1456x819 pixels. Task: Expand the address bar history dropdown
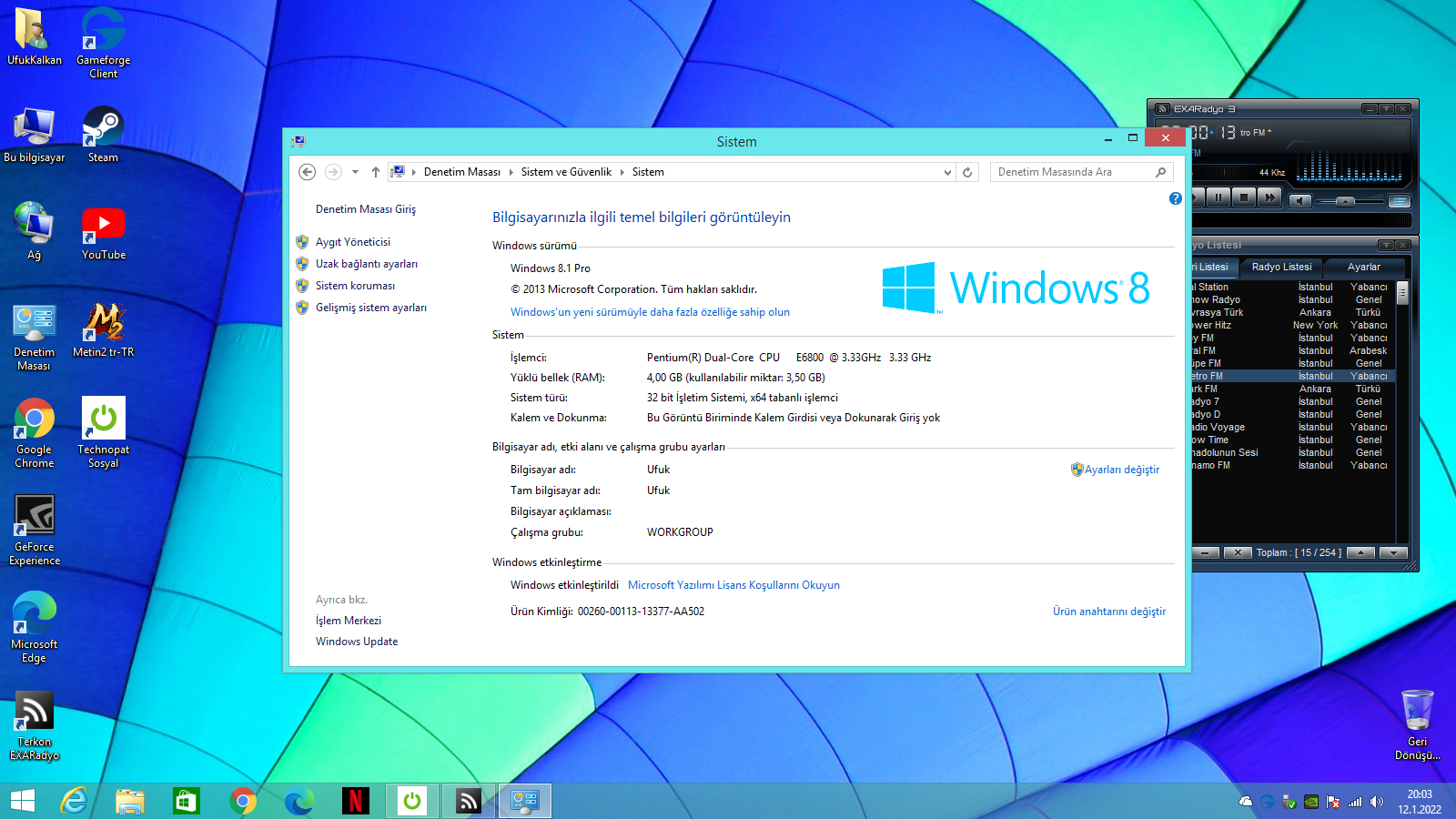coord(947,172)
